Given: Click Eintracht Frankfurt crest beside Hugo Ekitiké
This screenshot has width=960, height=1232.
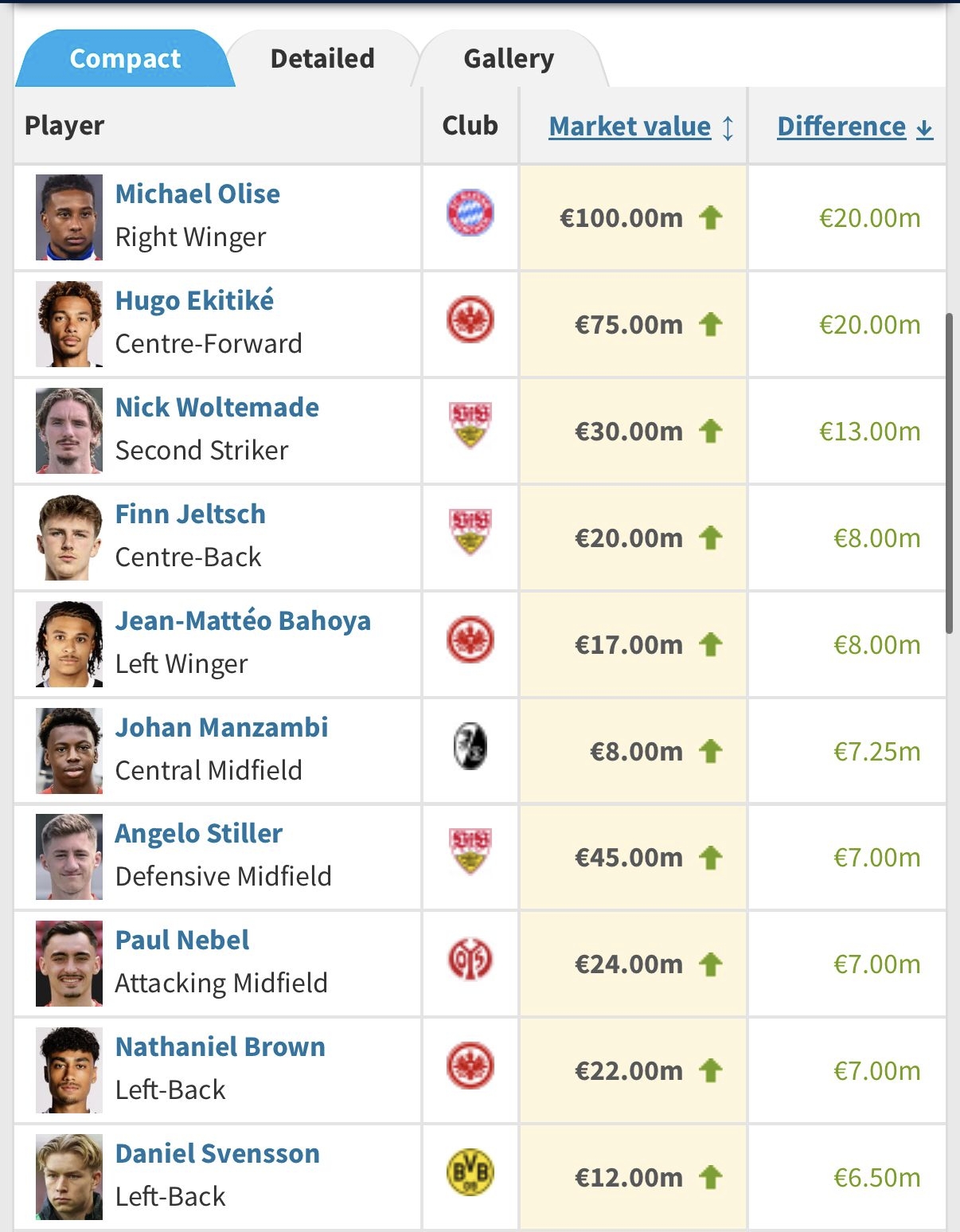Looking at the screenshot, I should (470, 320).
